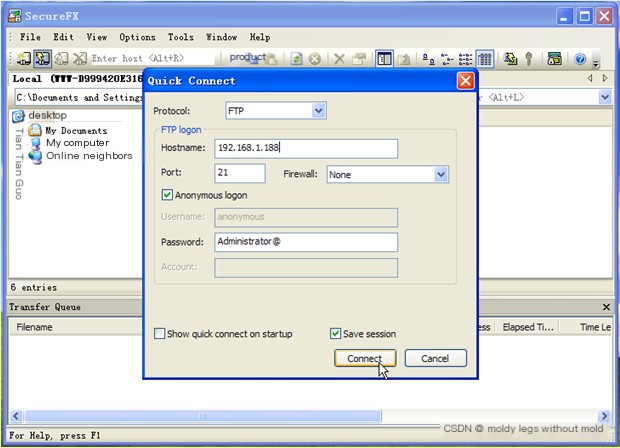Toggle the local window pane icon
Screen dimensions: 620x448
coord(384,59)
